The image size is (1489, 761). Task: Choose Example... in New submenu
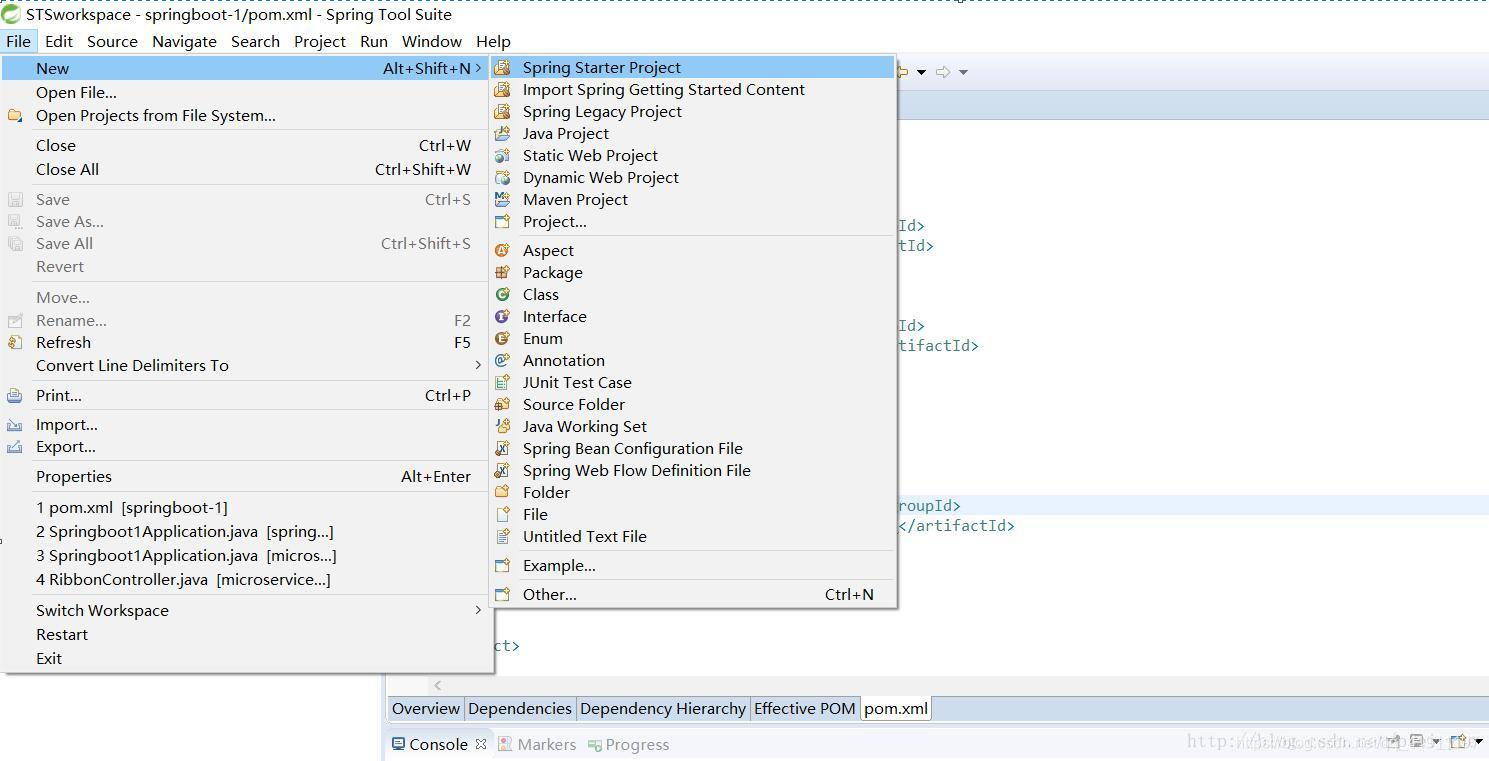pyautogui.click(x=693, y=566)
